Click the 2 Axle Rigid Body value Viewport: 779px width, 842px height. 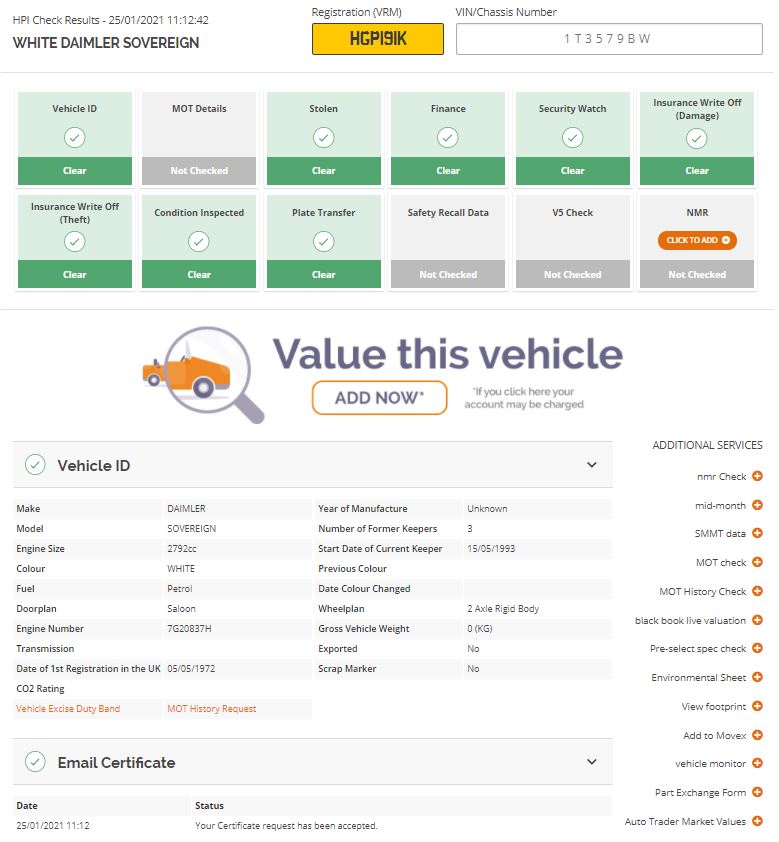coord(503,608)
